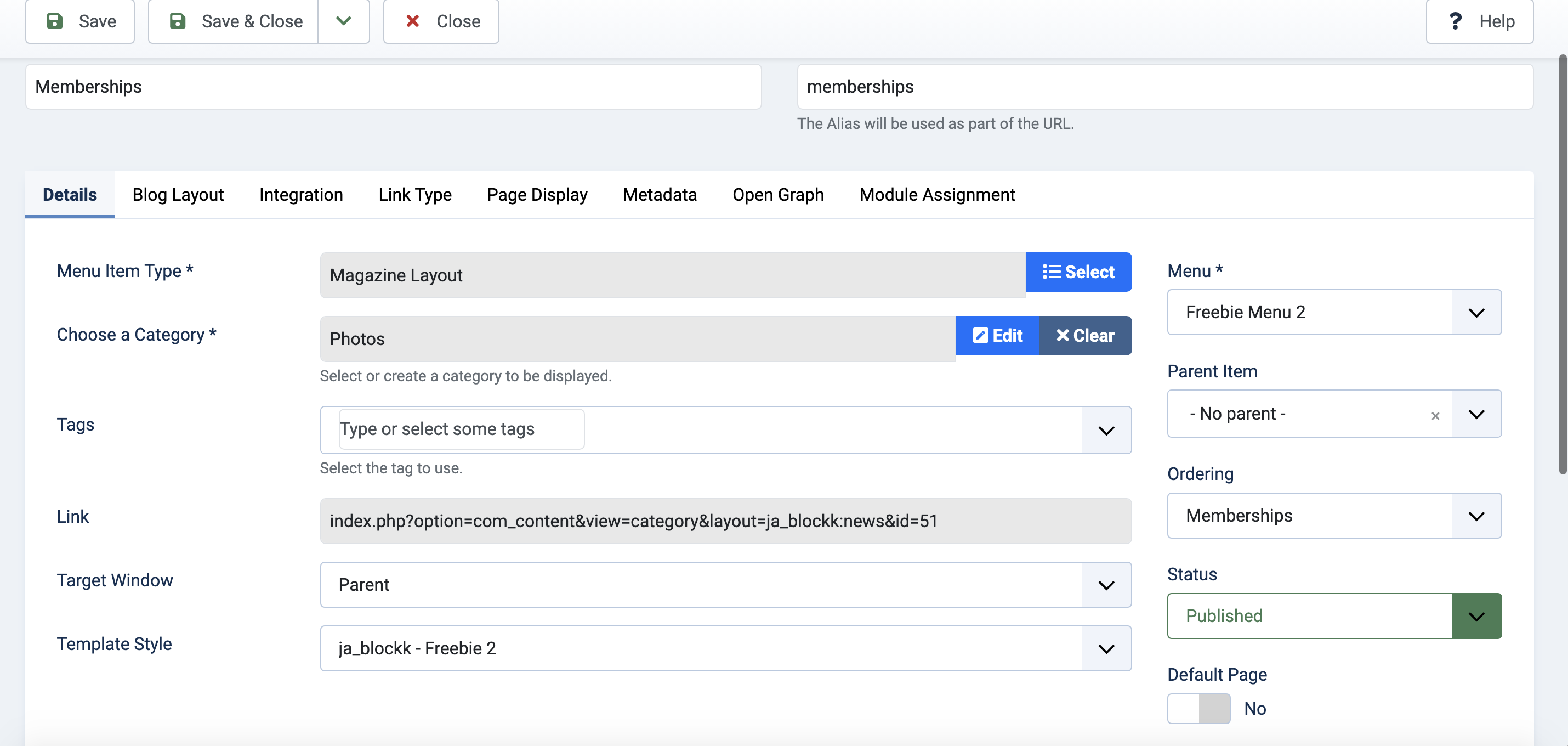This screenshot has width=1568, height=746.
Task: Open the Target Window dropdown
Action: [725, 585]
